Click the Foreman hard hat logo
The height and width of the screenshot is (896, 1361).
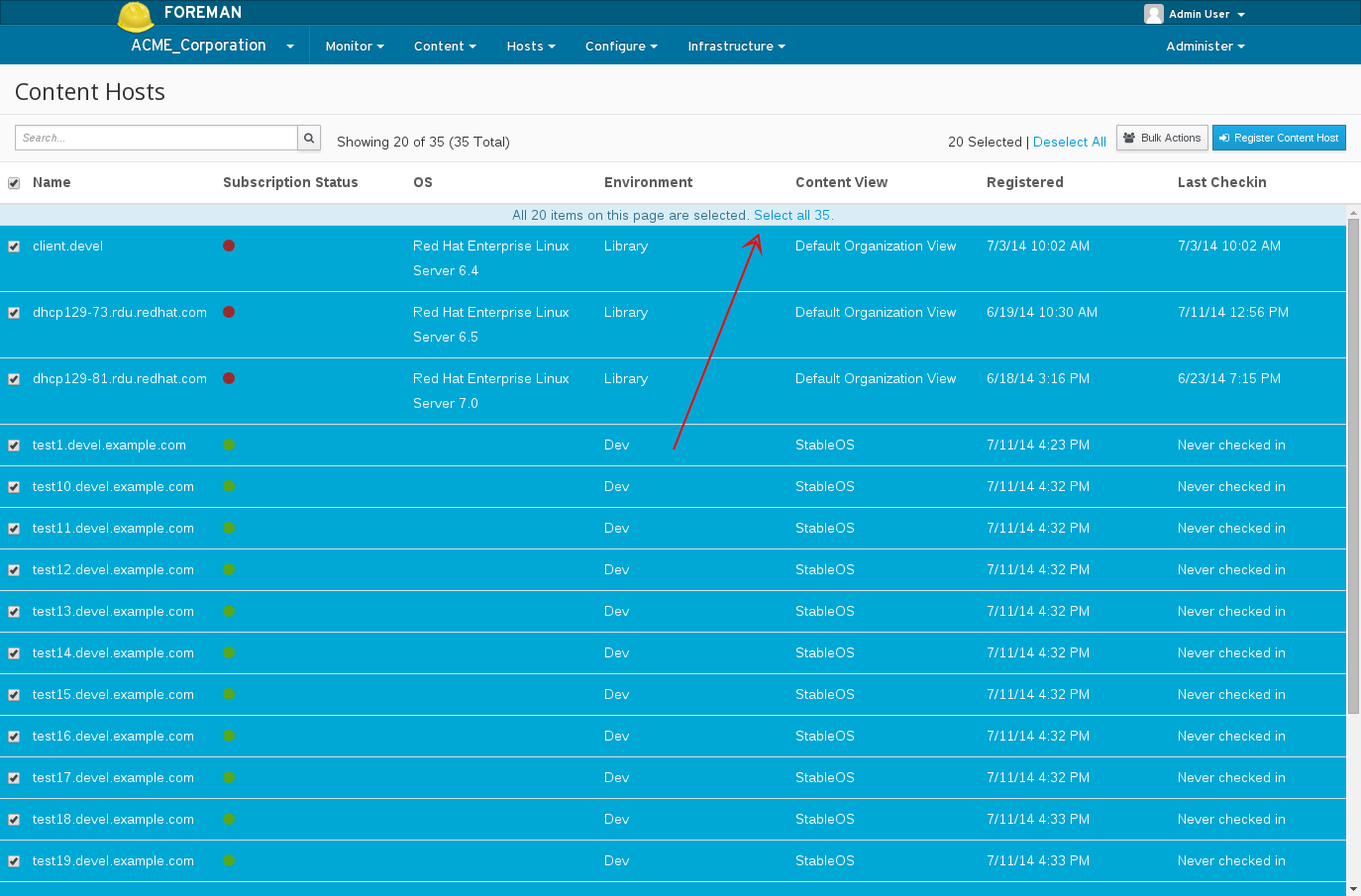[x=135, y=17]
